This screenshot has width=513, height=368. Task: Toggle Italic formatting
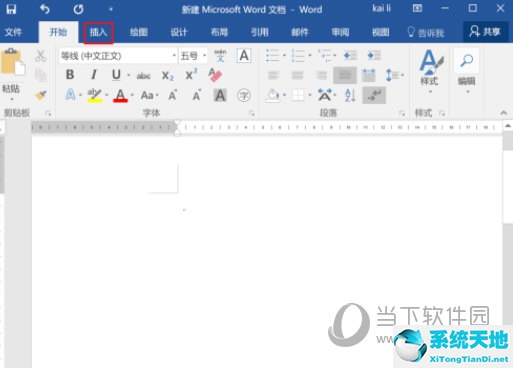pyautogui.click(x=94, y=75)
